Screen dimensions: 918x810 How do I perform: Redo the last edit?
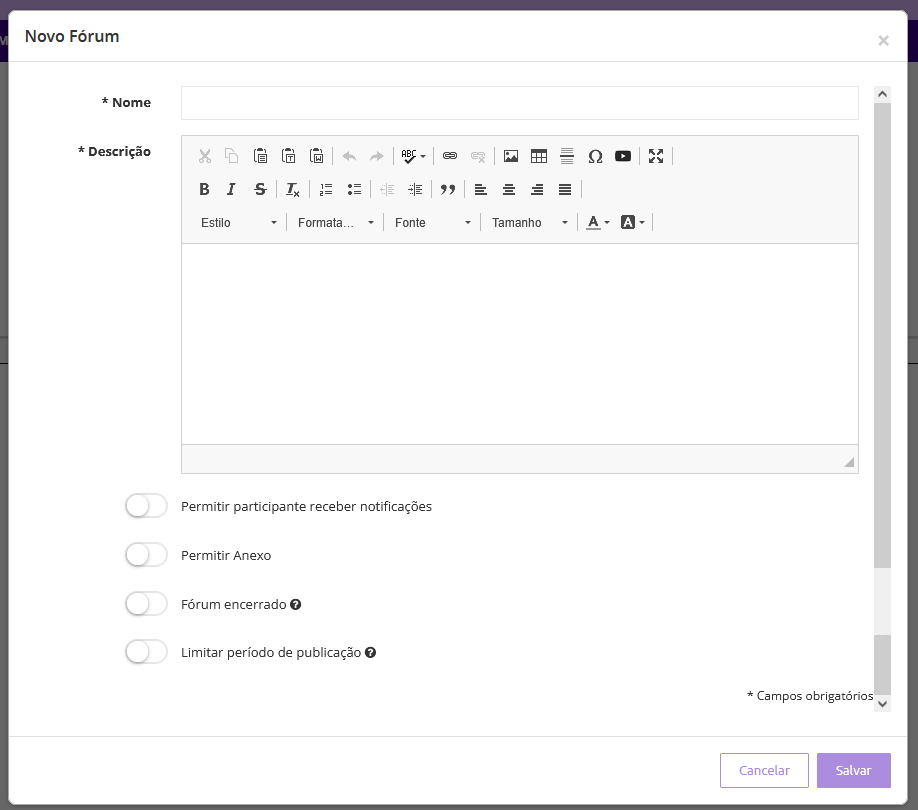coord(376,156)
